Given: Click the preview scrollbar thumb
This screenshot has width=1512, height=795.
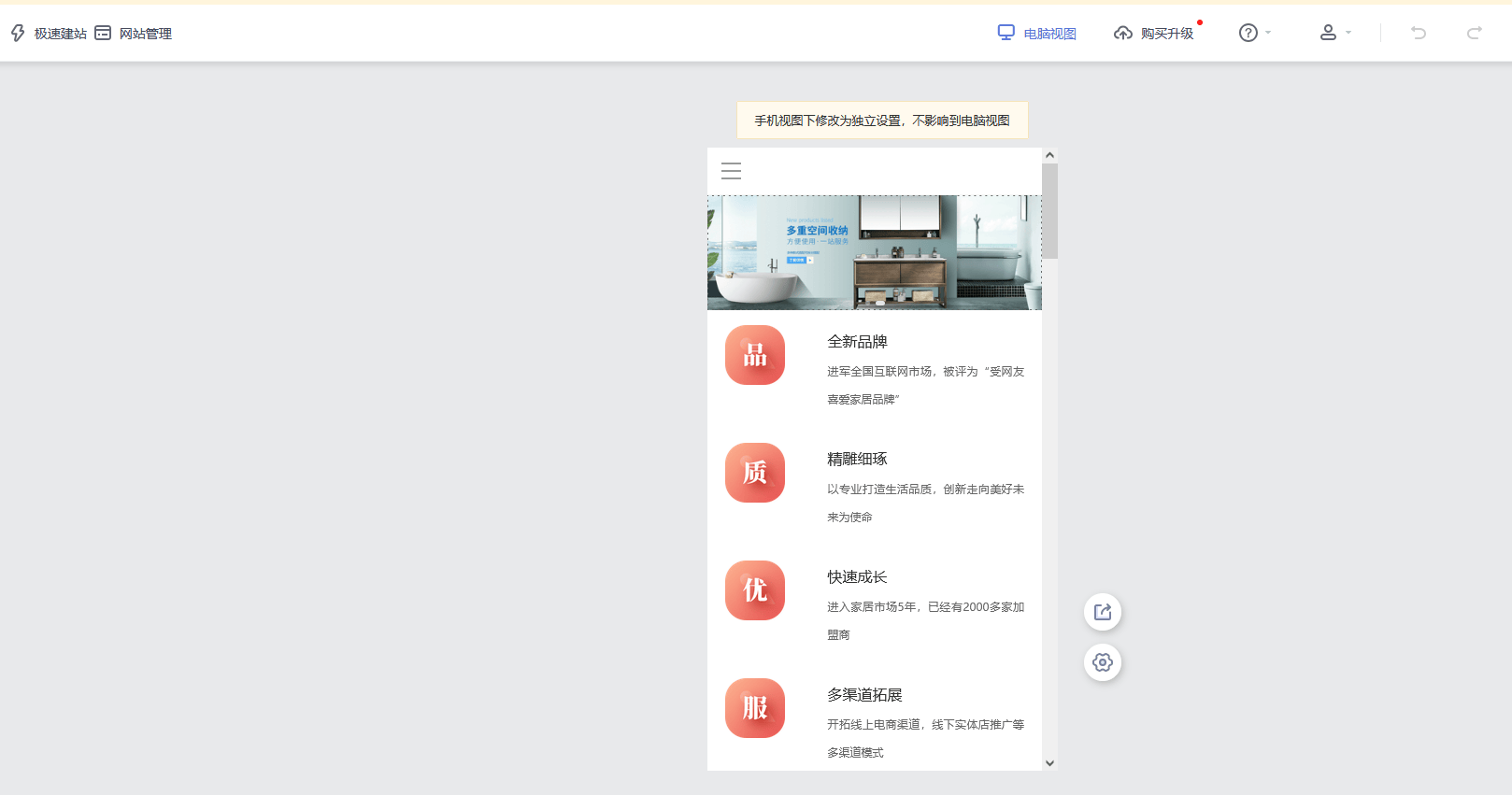Looking at the screenshot, I should coord(1050,211).
